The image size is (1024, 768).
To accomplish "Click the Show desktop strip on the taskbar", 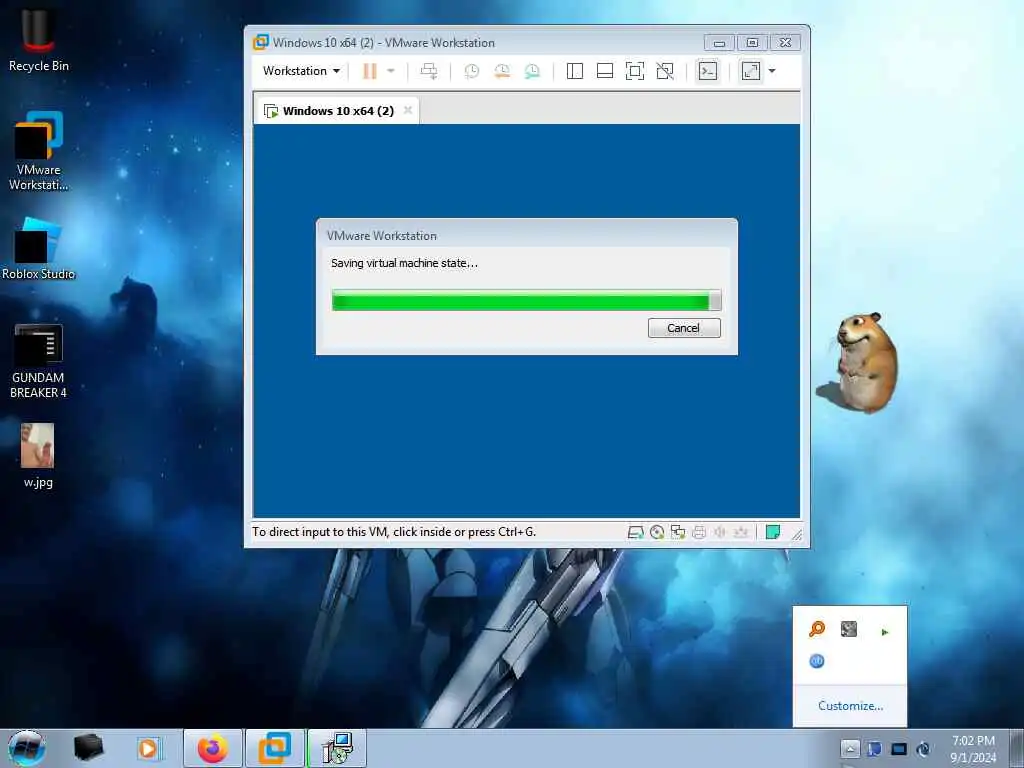I will point(1017,748).
